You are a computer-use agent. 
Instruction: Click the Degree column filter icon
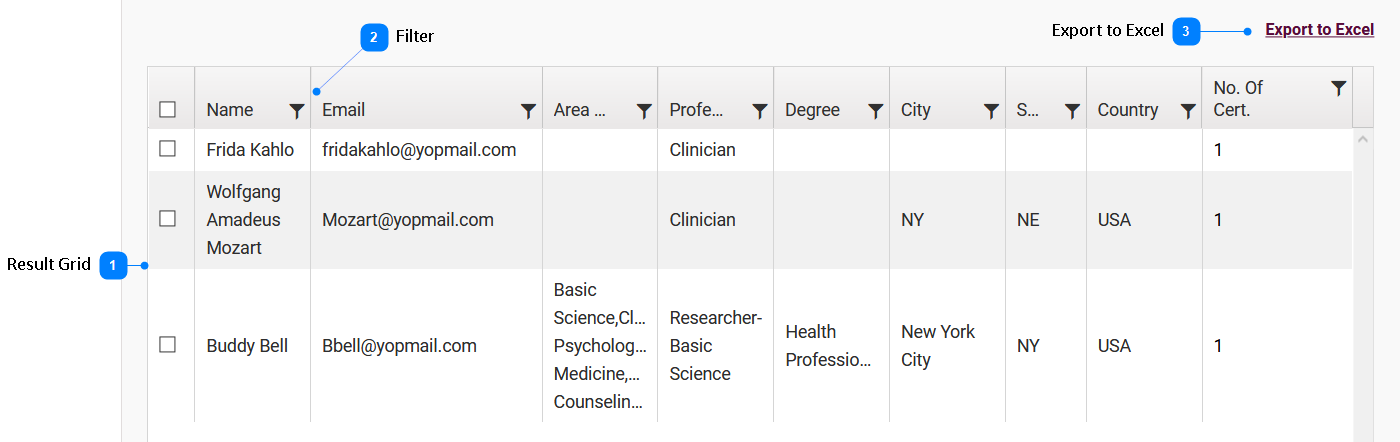876,111
